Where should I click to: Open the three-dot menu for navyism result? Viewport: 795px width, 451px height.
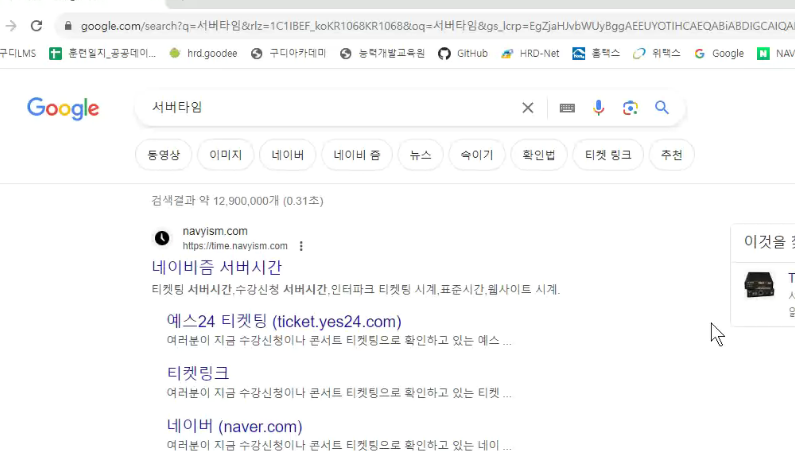[301, 246]
